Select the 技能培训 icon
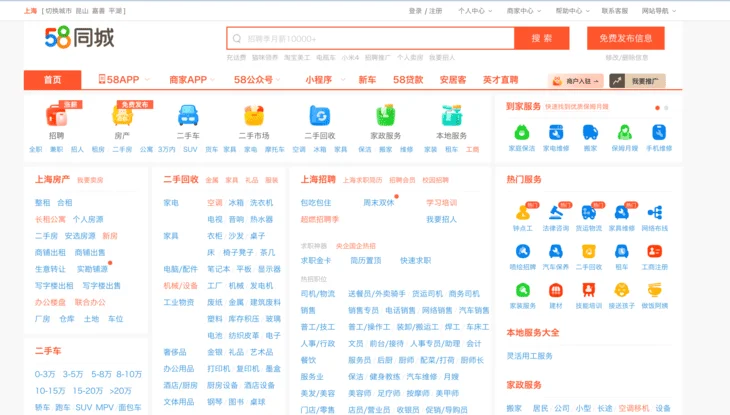Viewport: 730px width, 415px height. (588, 290)
